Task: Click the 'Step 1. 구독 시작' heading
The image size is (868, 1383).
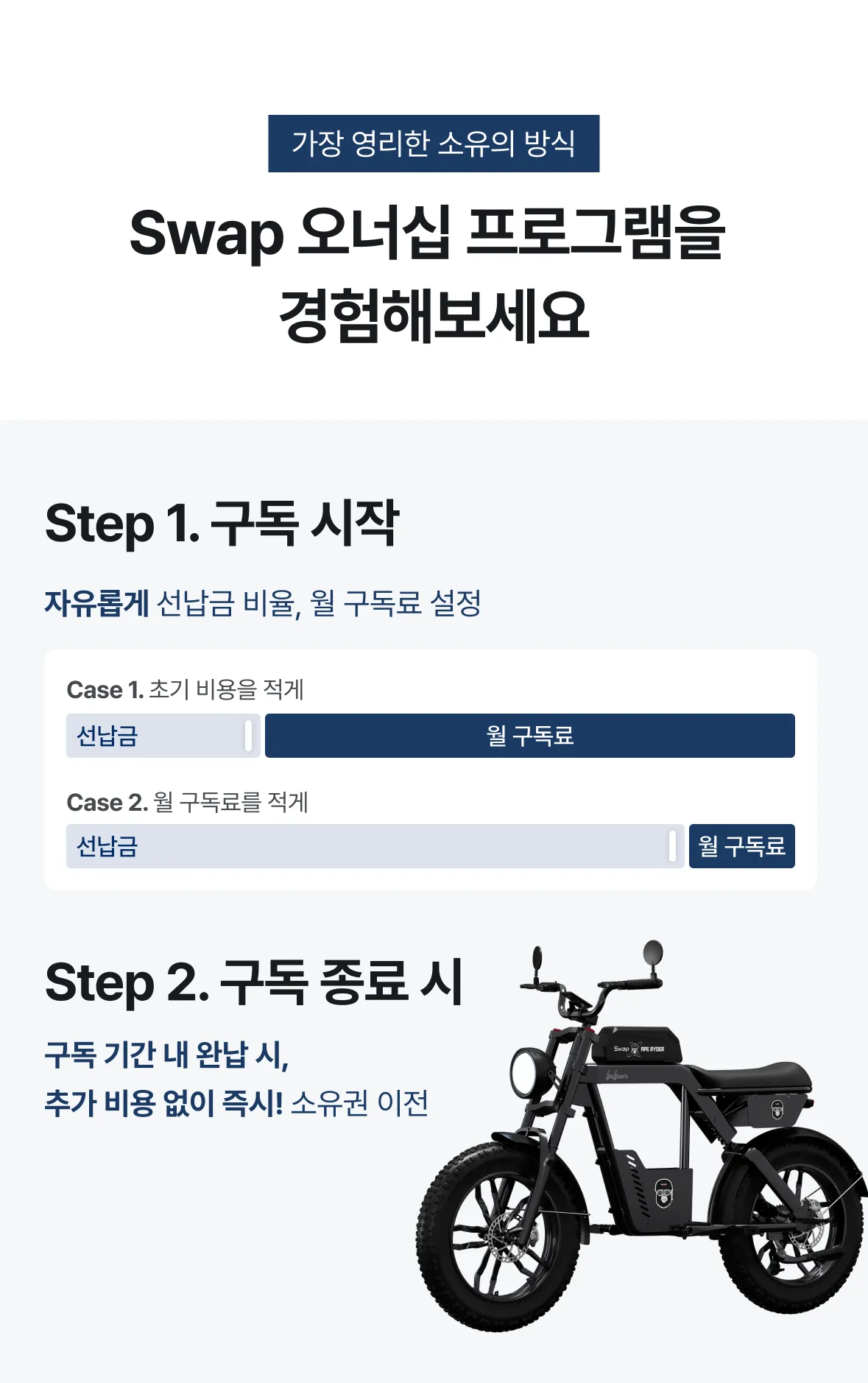Action: 222,524
